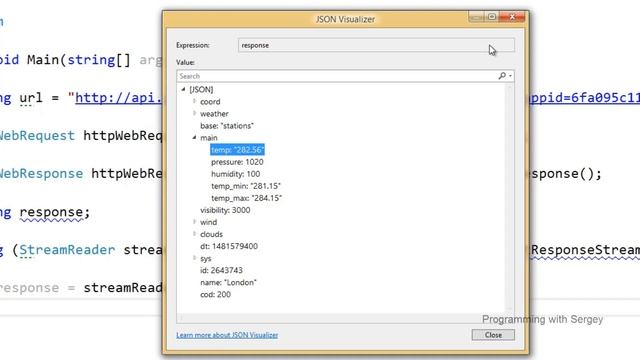Screen dimensions: 640x360
Task: Select the pressure: 1020 row
Action: point(237,162)
